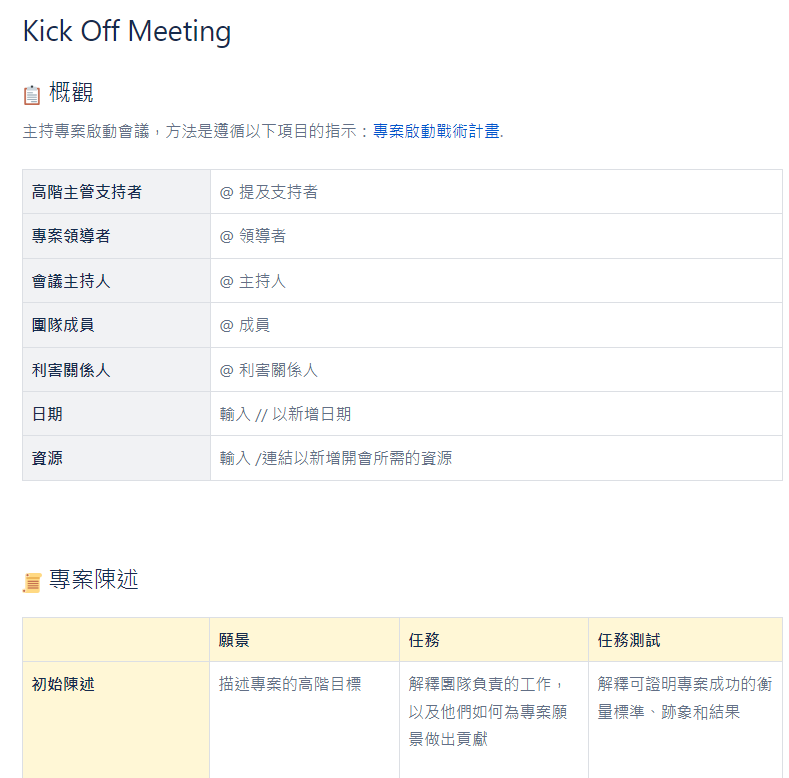Click the clipboard icon beside 概觀

coord(32,95)
